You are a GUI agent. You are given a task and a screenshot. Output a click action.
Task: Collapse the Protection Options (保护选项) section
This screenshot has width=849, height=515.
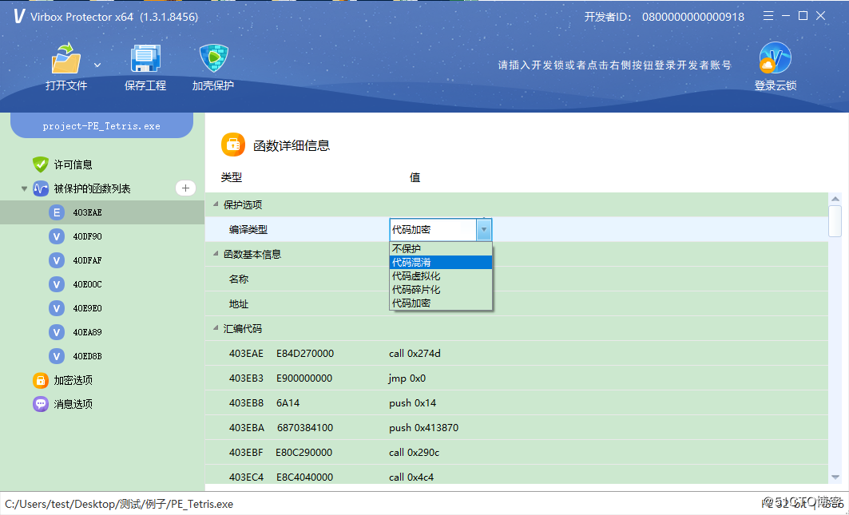pos(216,205)
